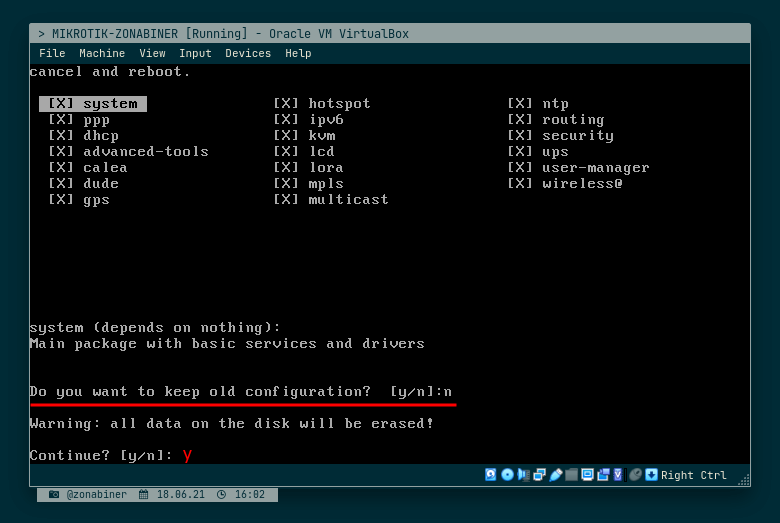Toggle the user-manager package checkbox
The width and height of the screenshot is (780, 523).
coord(520,167)
